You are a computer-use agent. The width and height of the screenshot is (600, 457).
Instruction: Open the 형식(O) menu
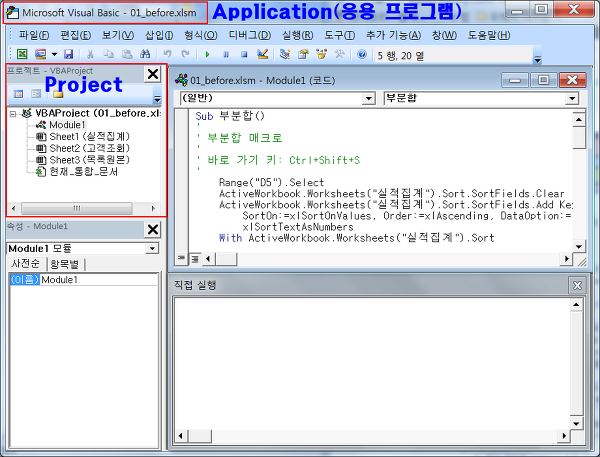[x=201, y=35]
